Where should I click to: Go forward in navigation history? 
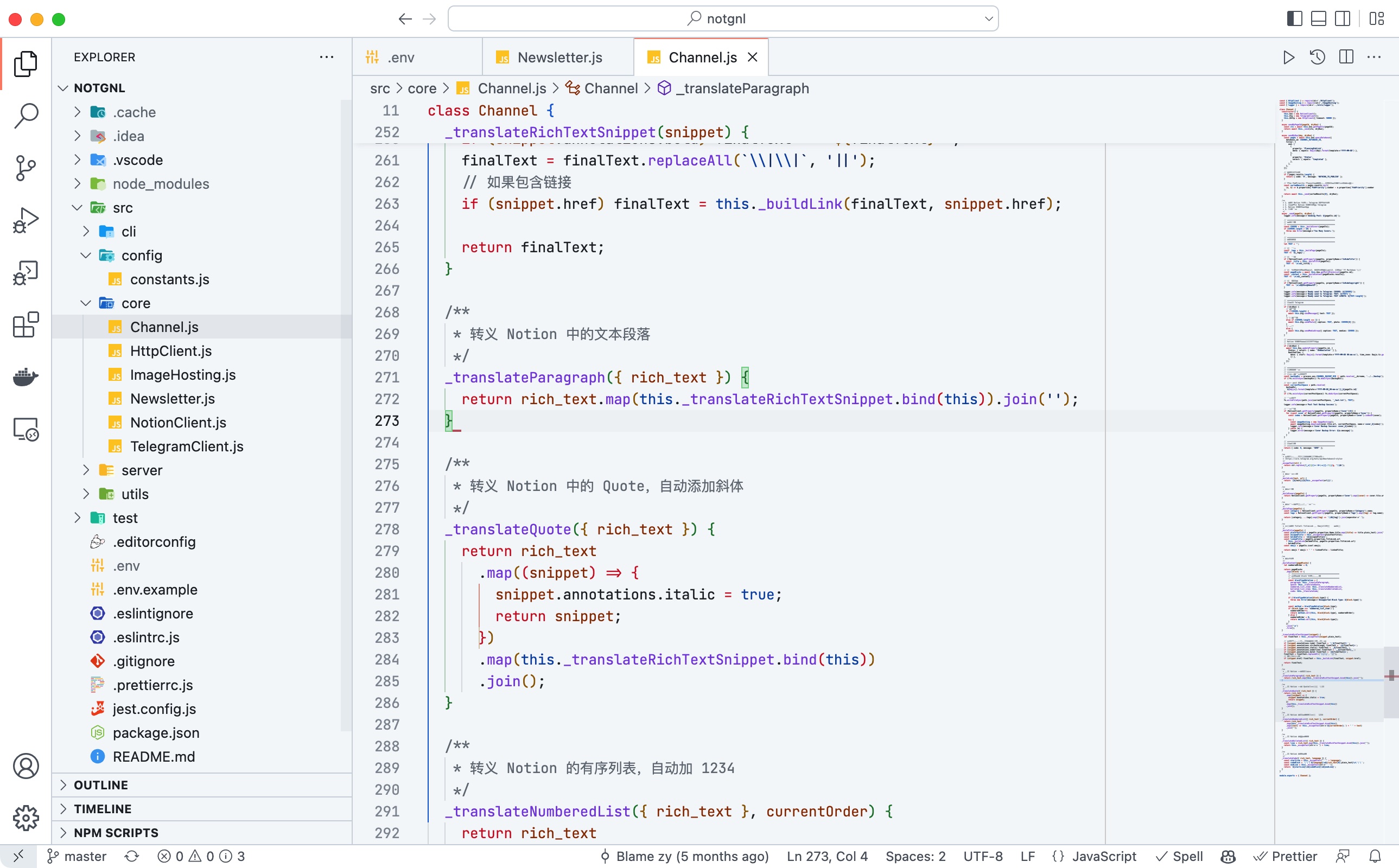tap(429, 19)
